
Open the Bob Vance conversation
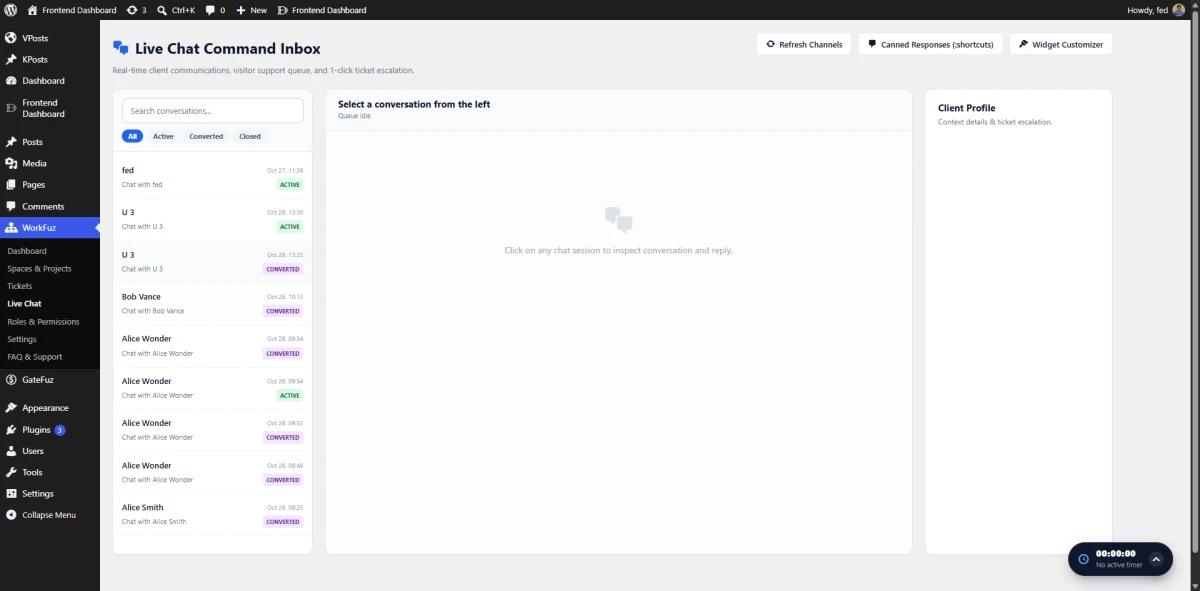pyautogui.click(x=213, y=304)
